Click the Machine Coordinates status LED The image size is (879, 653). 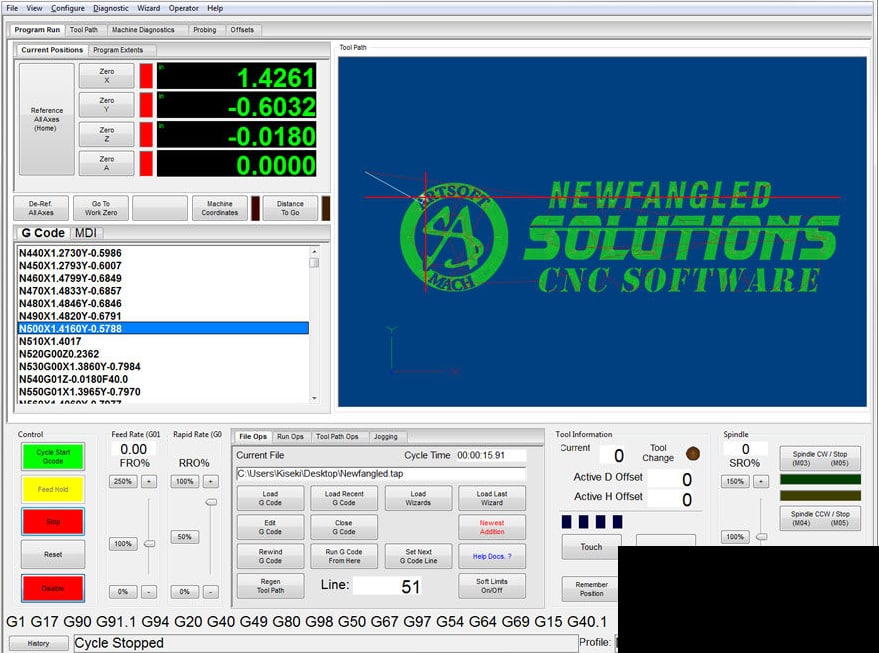click(x=256, y=208)
